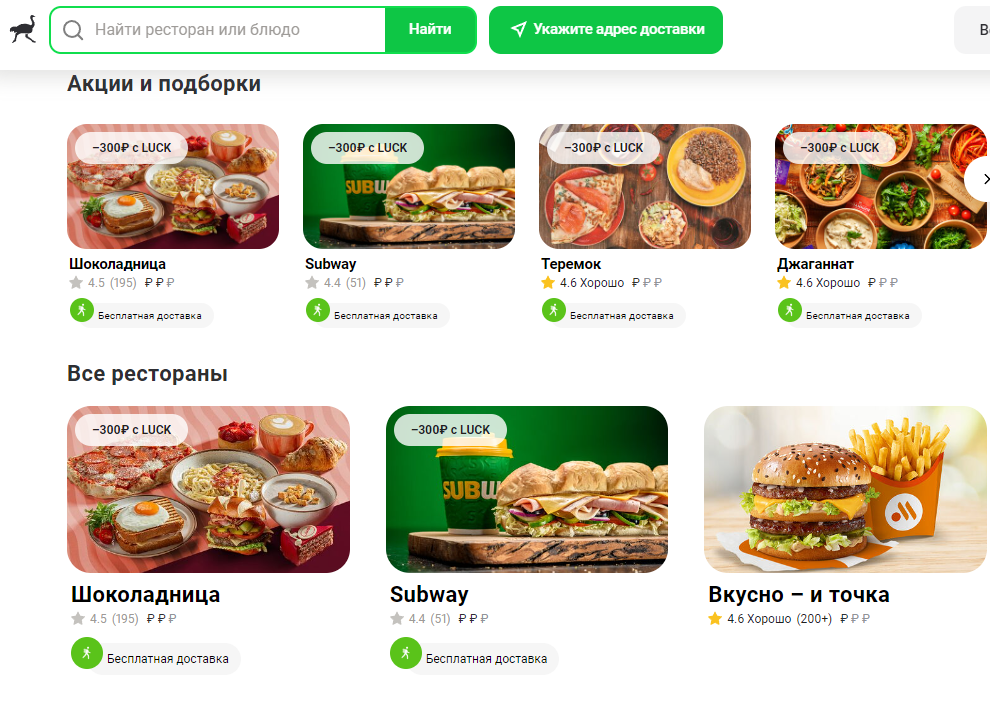
Task: Click the Найти search button
Action: pyautogui.click(x=430, y=30)
